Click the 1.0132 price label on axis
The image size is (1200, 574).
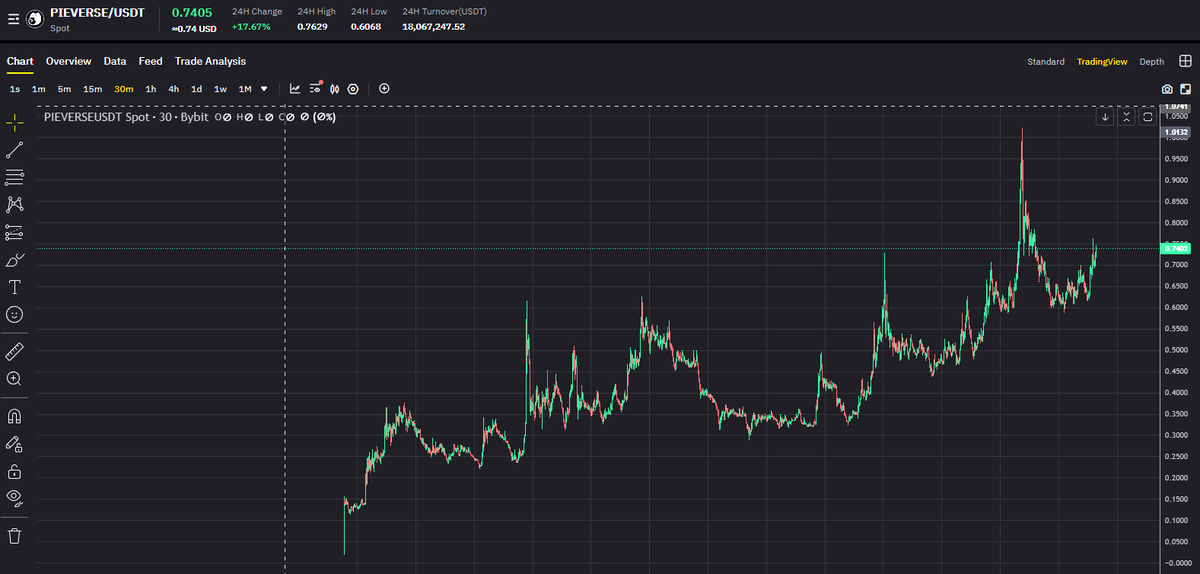click(1176, 132)
